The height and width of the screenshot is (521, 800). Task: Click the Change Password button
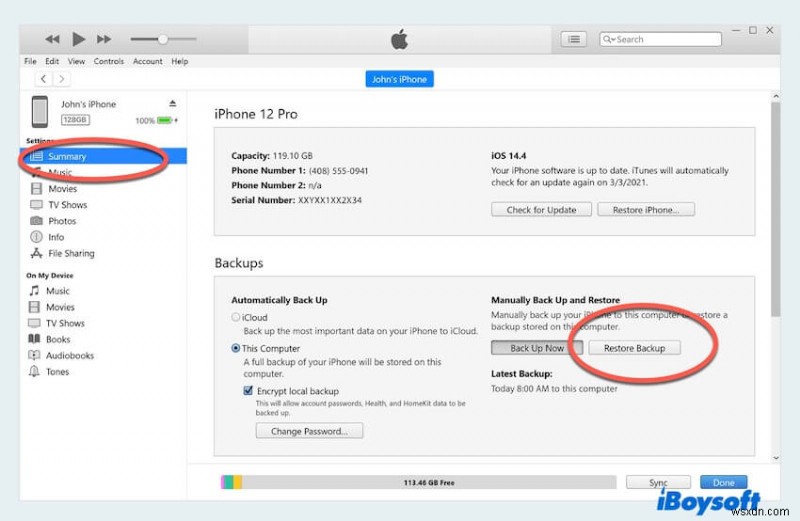[x=309, y=431]
